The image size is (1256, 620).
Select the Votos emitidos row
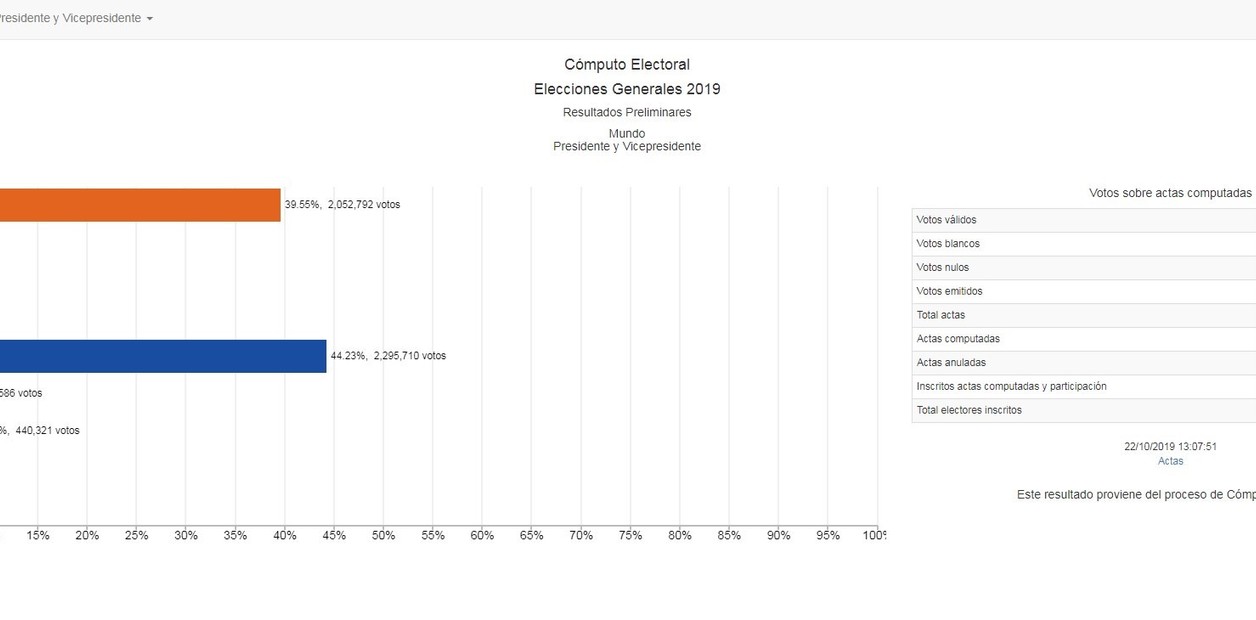(x=1084, y=292)
